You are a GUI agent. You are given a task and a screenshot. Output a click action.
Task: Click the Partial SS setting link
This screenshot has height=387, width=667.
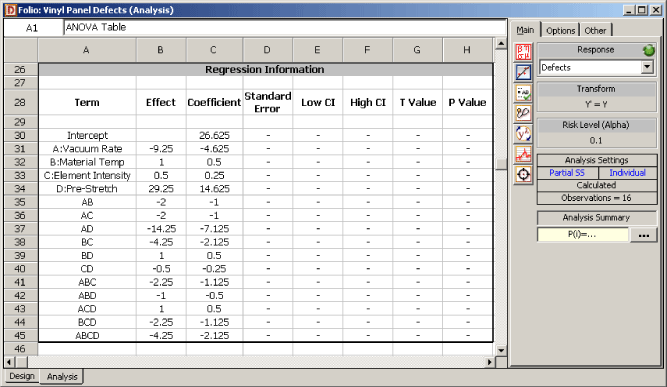tap(567, 173)
